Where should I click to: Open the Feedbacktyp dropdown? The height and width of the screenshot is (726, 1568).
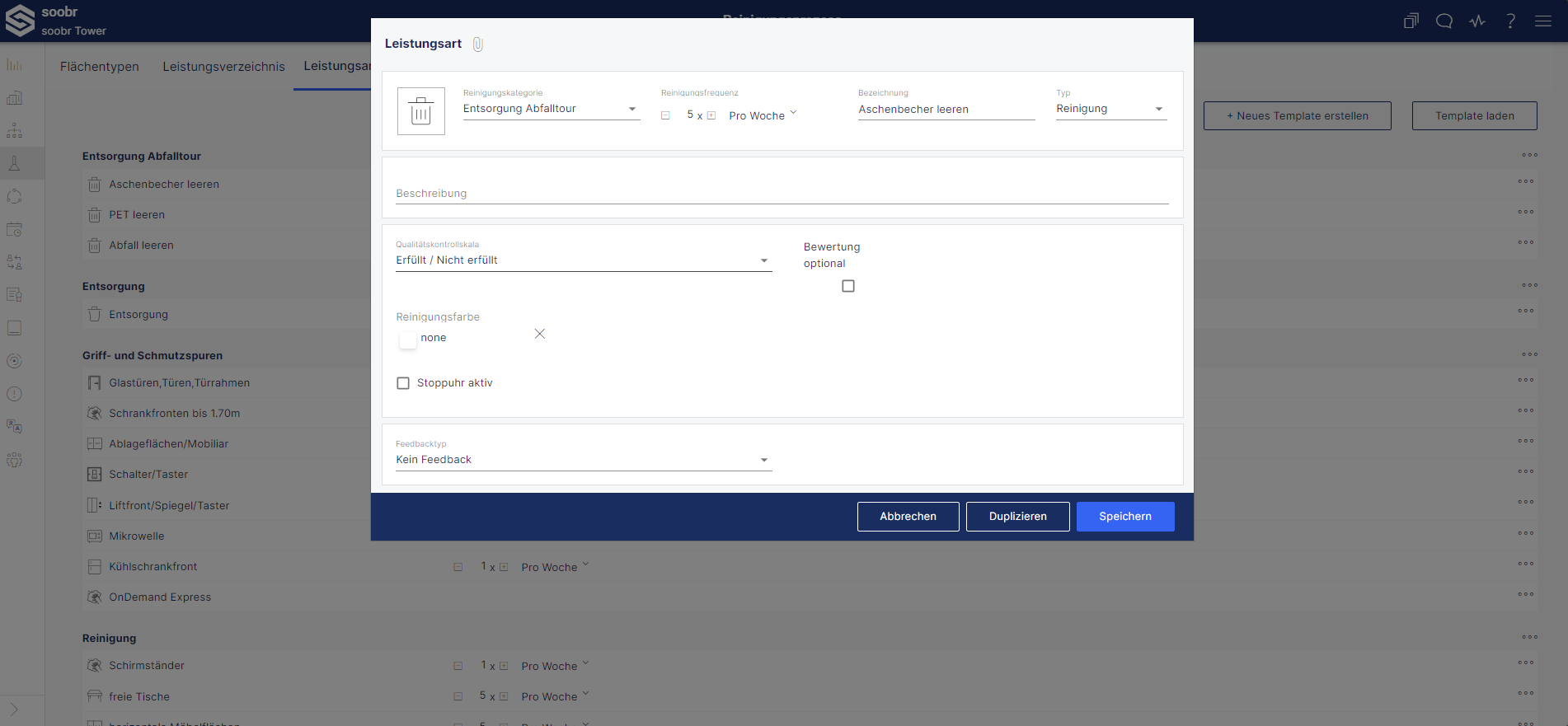[x=583, y=460]
